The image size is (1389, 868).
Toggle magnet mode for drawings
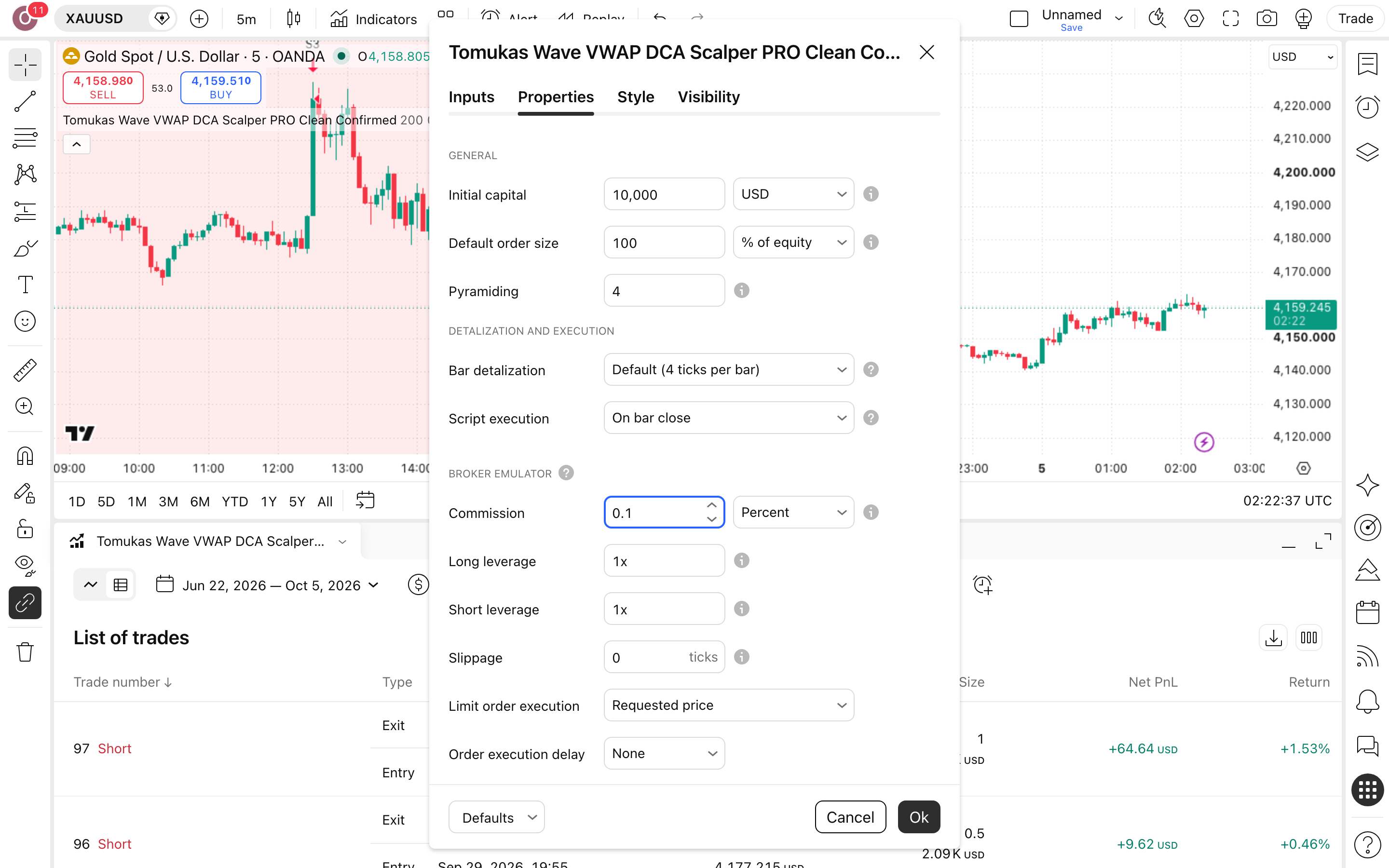tap(25, 456)
